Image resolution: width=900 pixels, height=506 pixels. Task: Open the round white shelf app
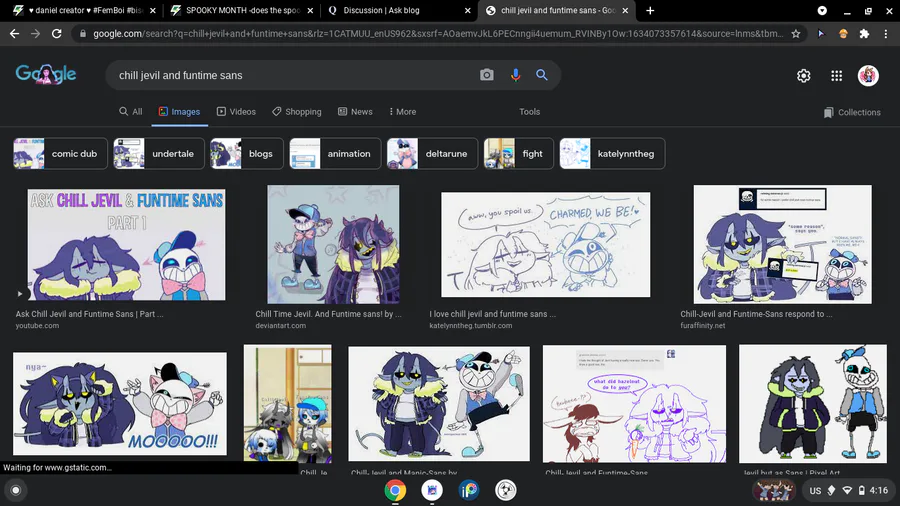tap(505, 490)
